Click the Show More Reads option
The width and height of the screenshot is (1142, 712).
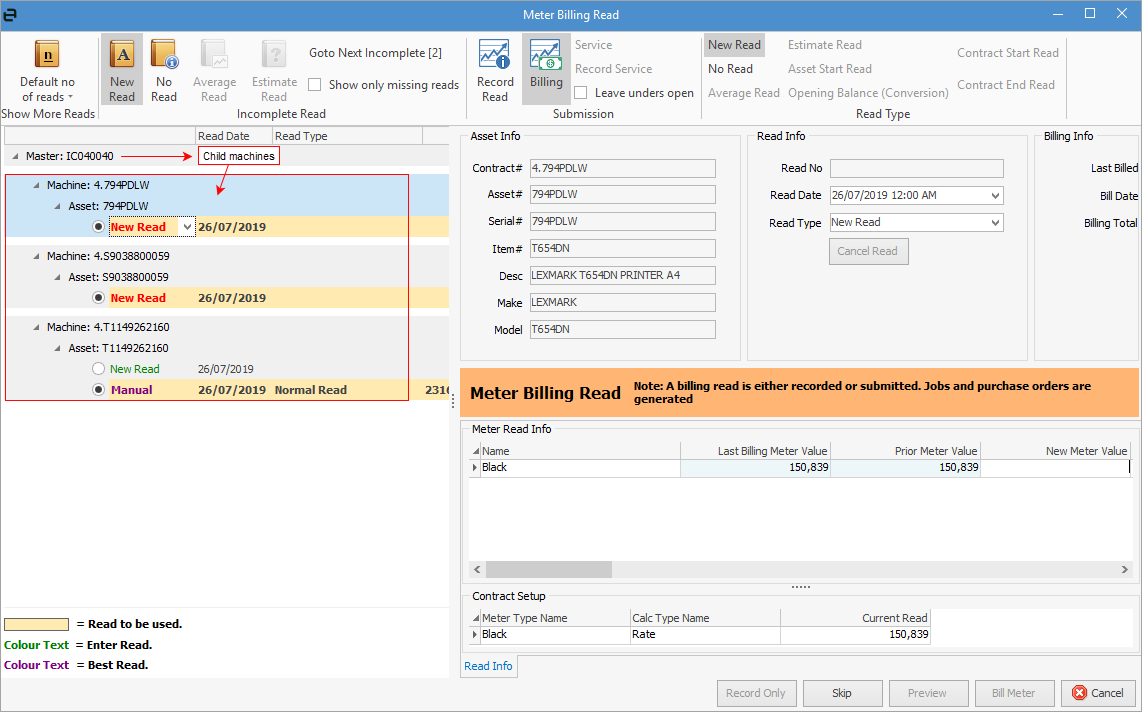[48, 113]
